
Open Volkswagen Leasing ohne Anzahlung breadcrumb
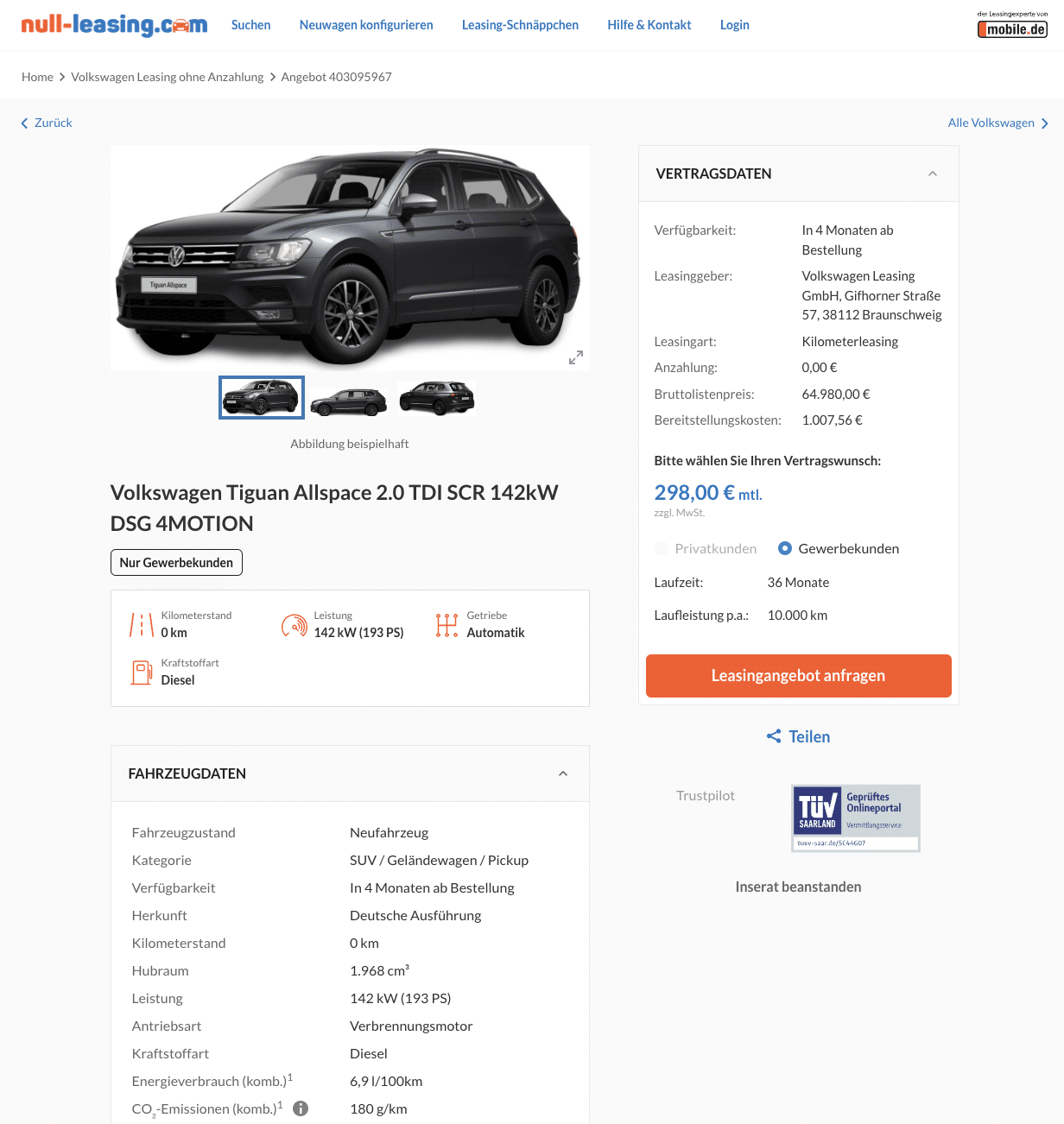168,77
